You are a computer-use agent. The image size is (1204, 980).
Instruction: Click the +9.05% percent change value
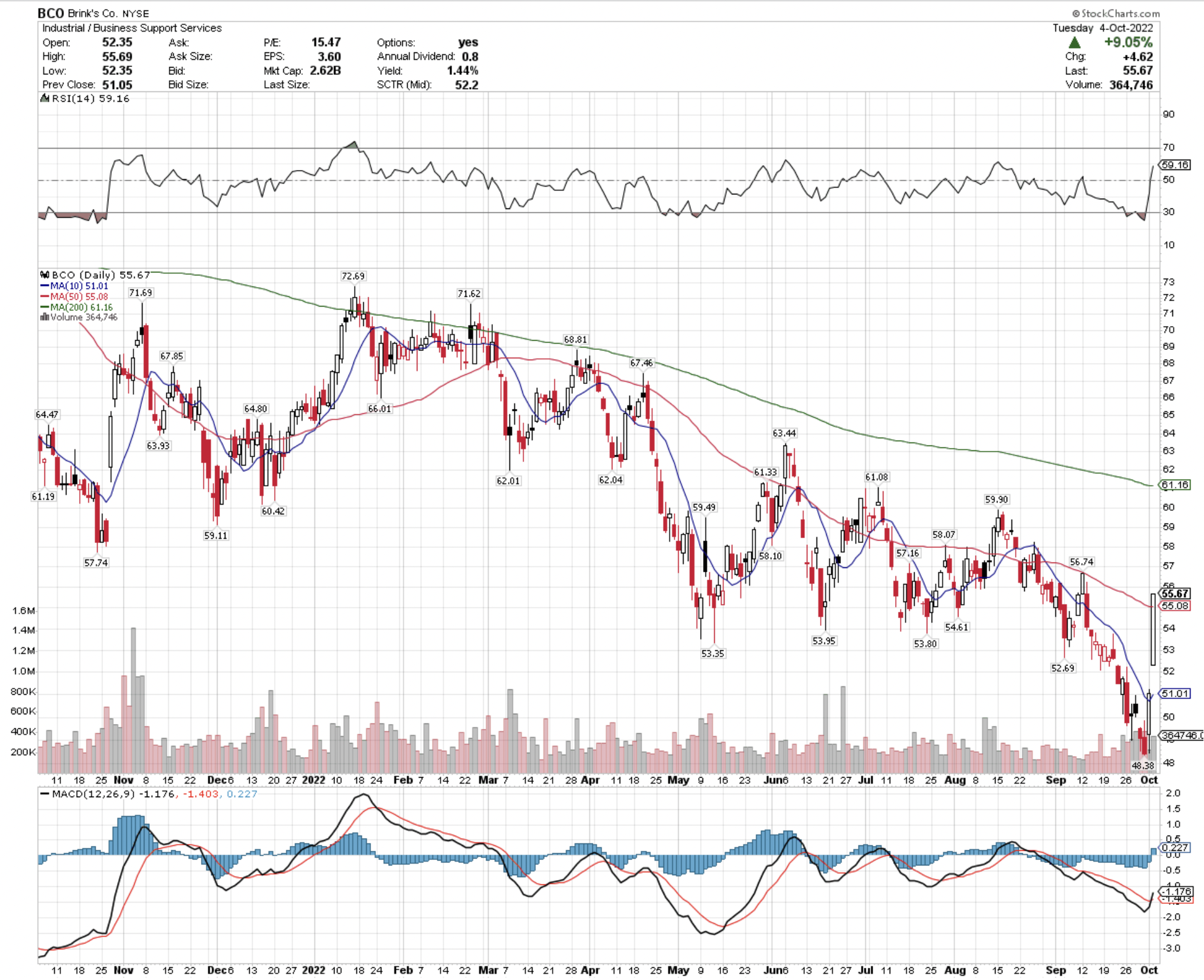[1128, 42]
